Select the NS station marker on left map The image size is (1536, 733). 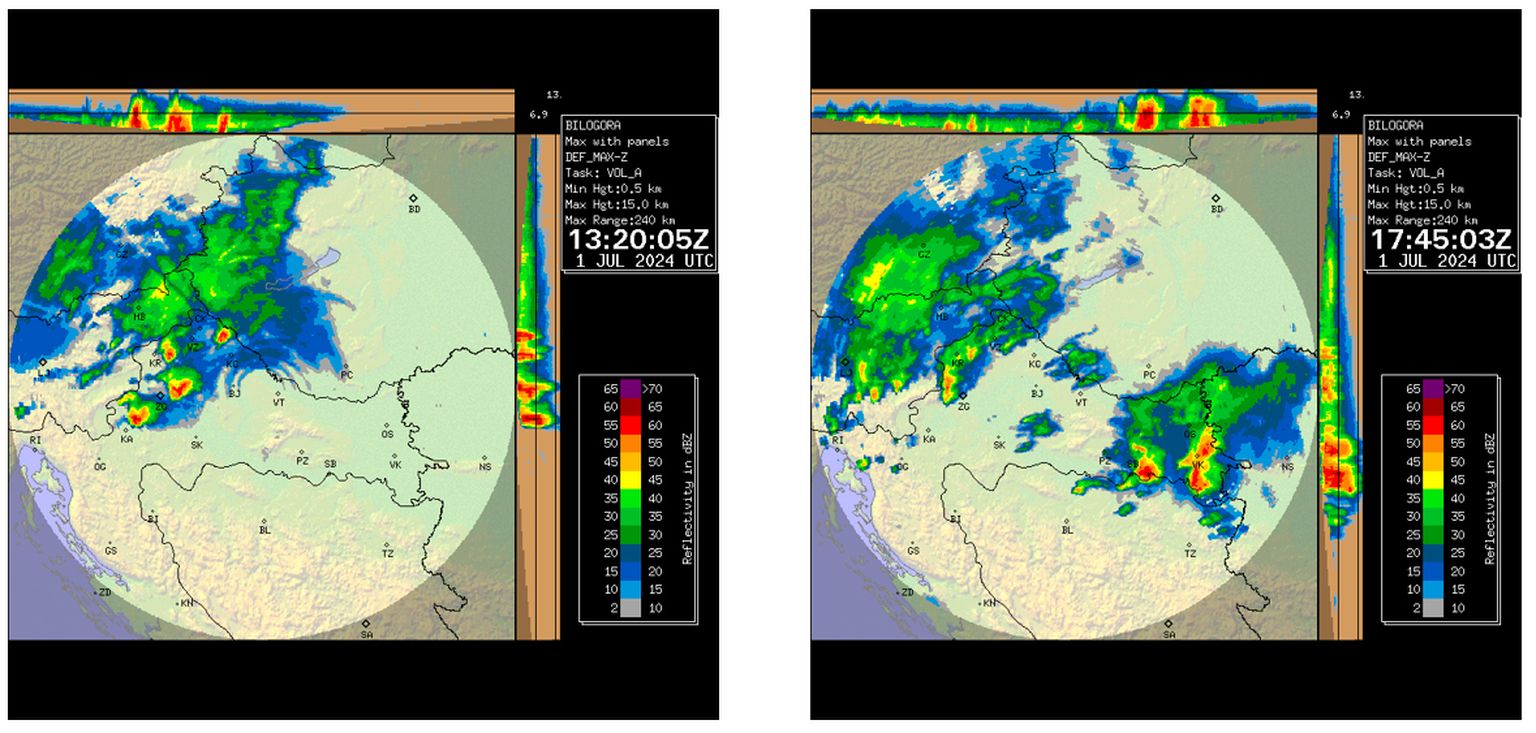(x=485, y=458)
